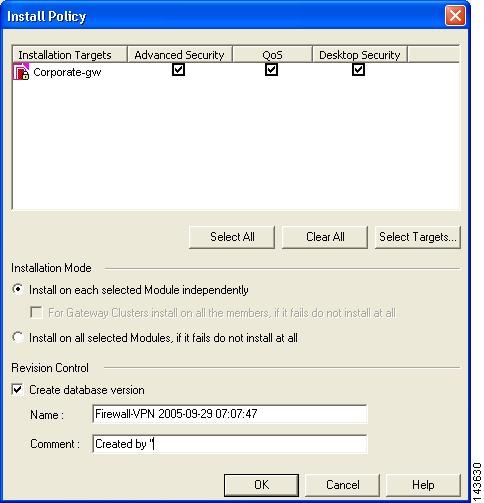This screenshot has width=484, height=503.
Task: Click the Comment input field
Action: pyautogui.click(x=230, y=444)
